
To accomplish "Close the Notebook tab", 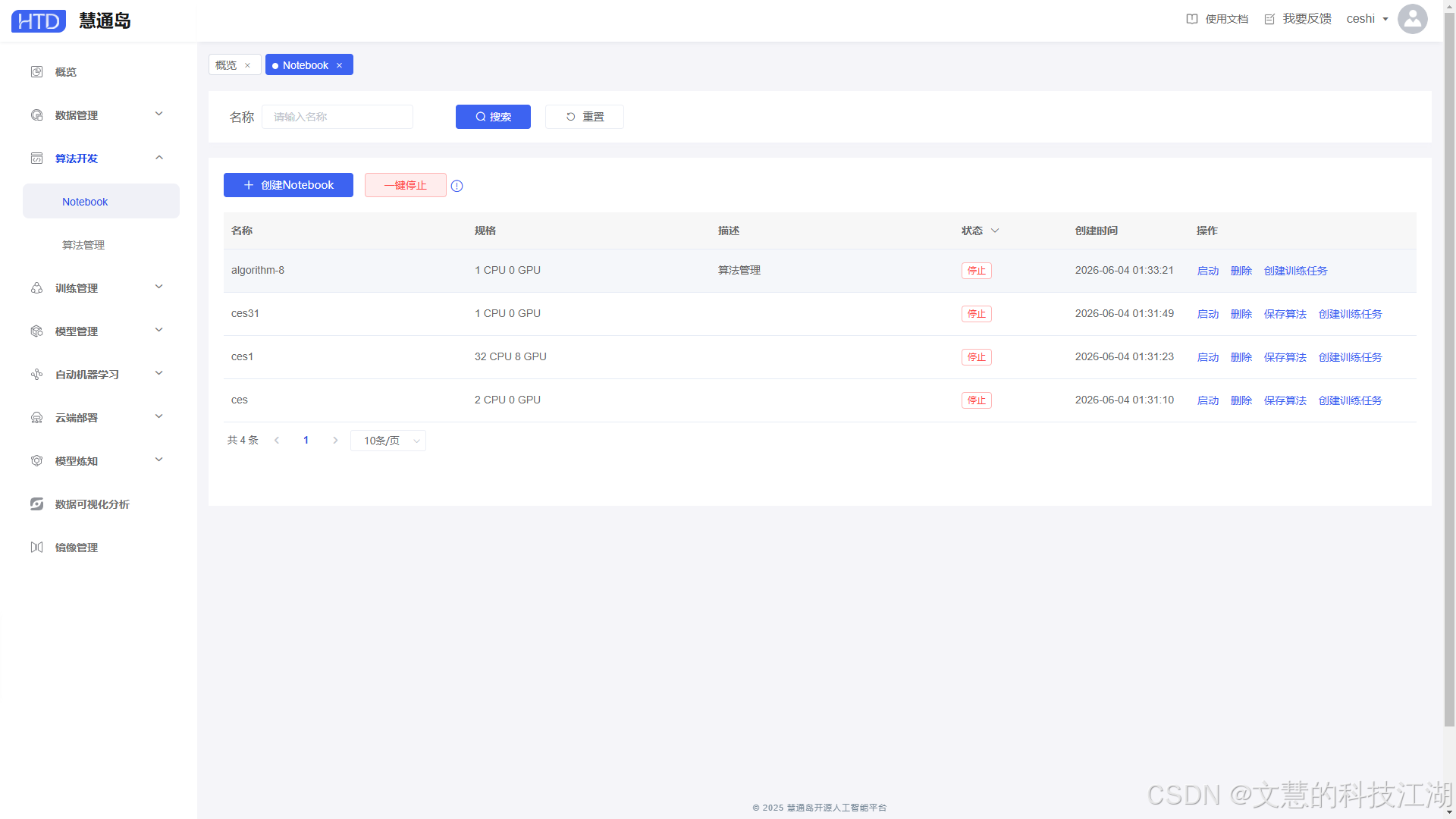I will (339, 65).
